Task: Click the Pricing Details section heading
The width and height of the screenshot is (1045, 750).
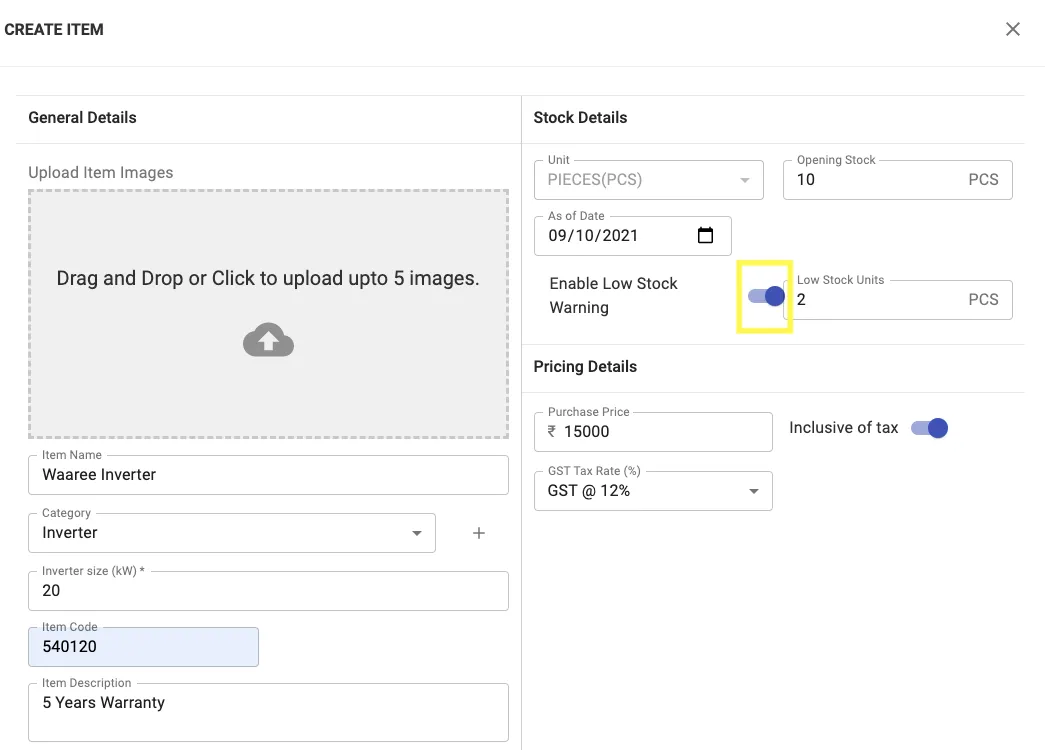Action: [x=585, y=367]
